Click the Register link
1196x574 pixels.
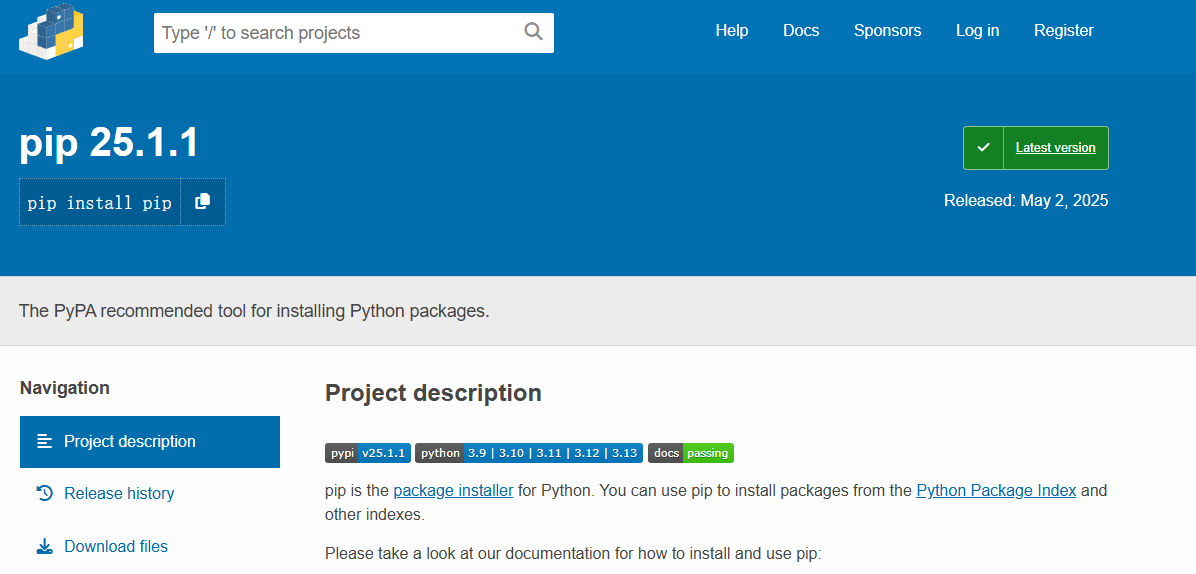[x=1063, y=31]
